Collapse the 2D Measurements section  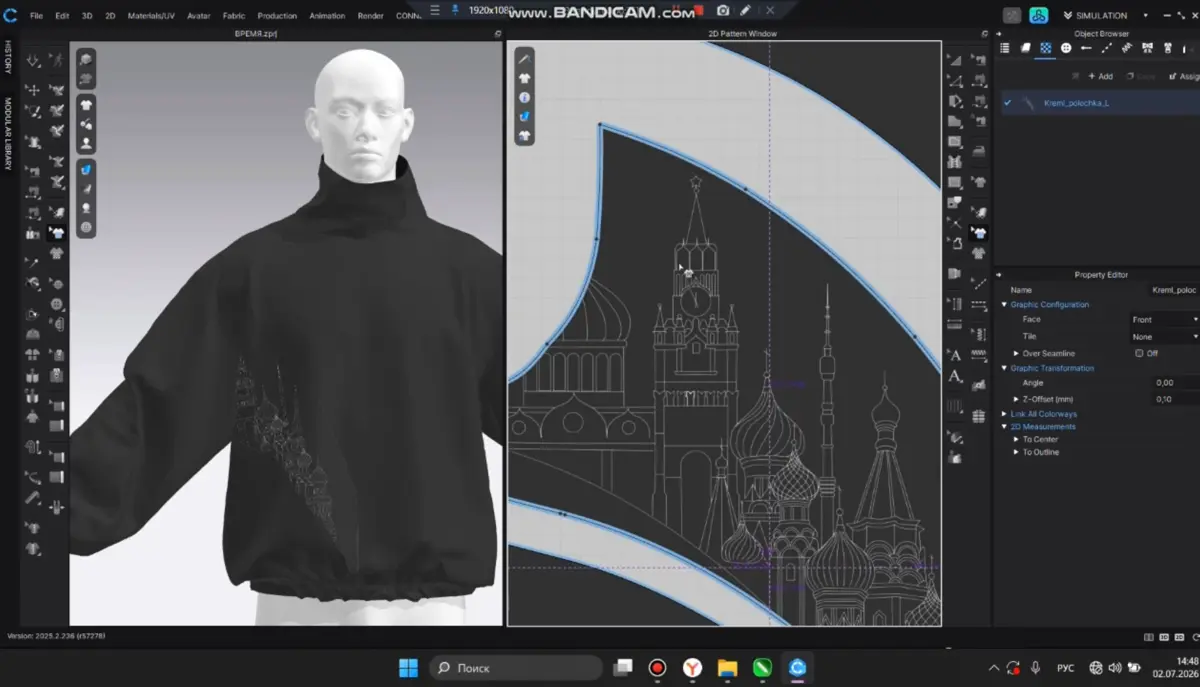point(1005,427)
